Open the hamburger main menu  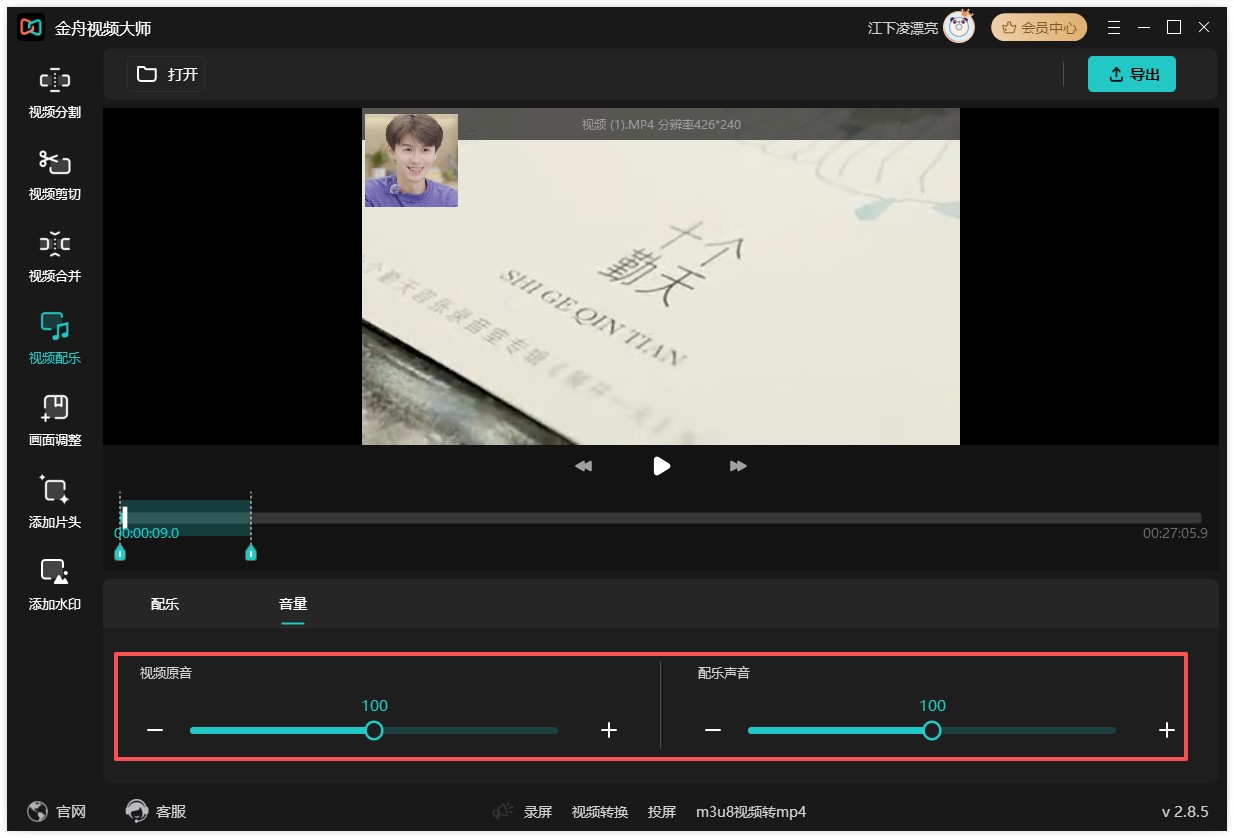coord(1114,27)
